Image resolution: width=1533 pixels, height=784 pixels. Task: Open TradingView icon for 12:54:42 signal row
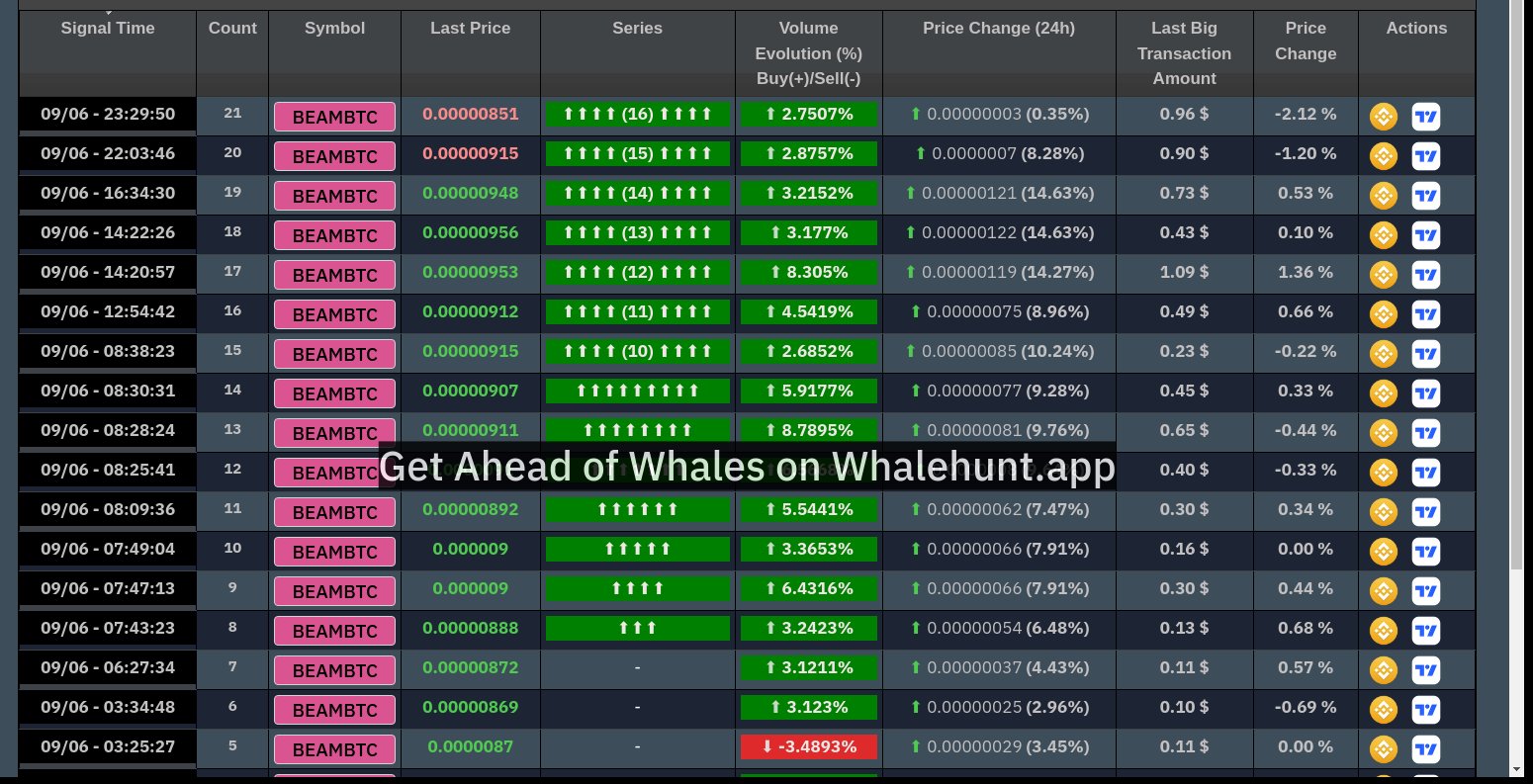[1425, 314]
